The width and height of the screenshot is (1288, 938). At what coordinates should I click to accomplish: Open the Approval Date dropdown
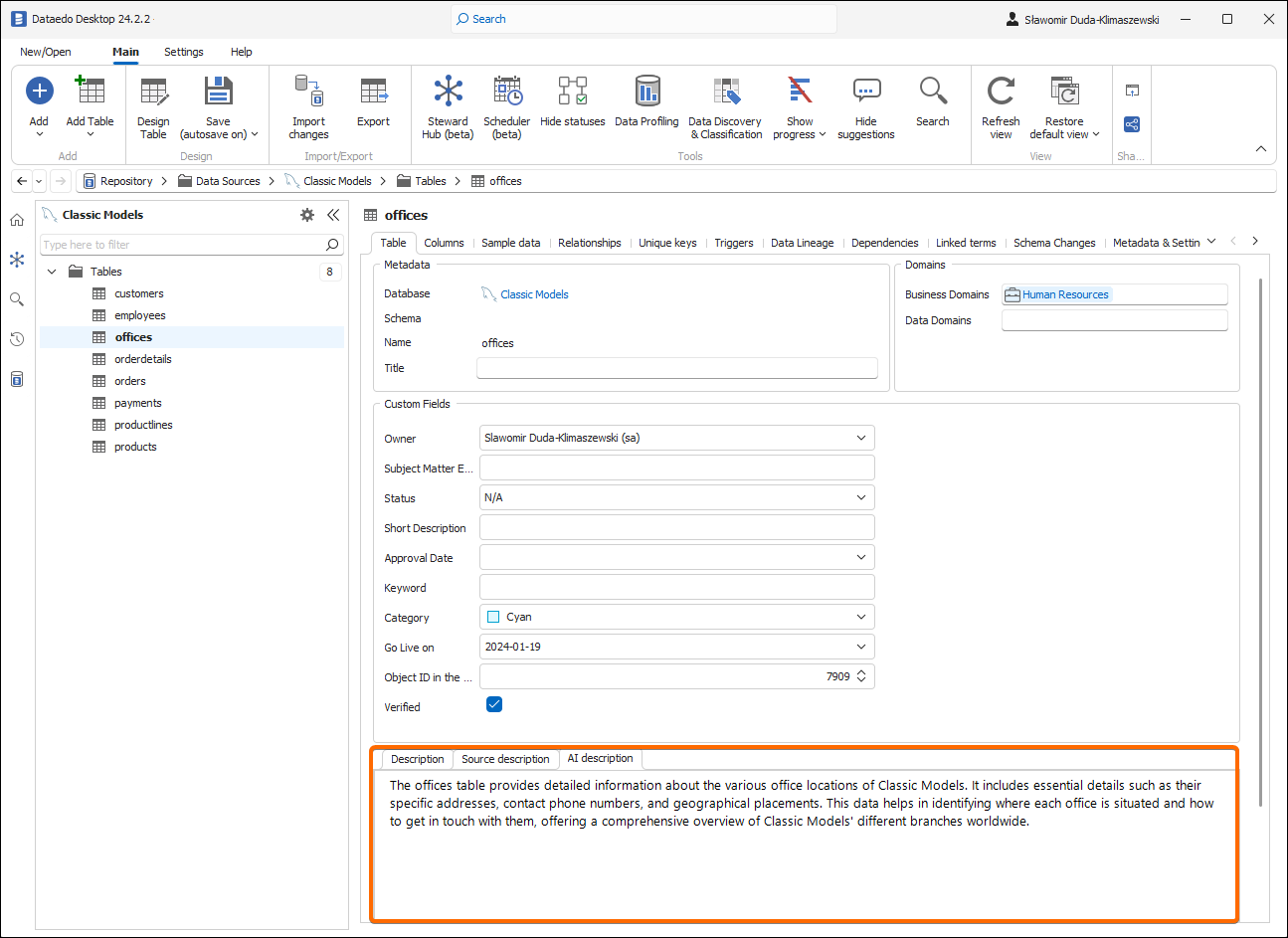(x=861, y=557)
